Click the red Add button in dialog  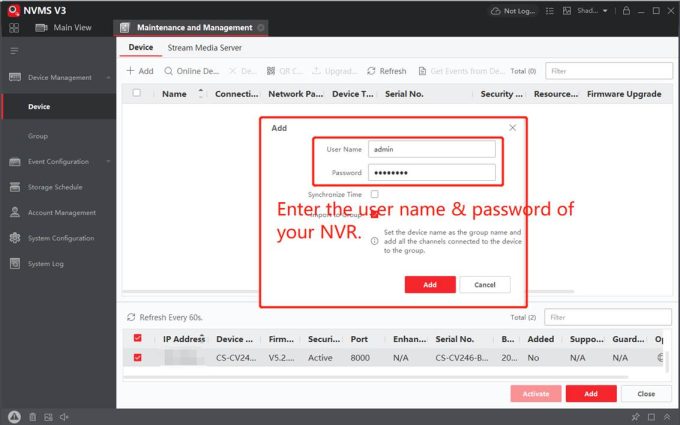(429, 285)
